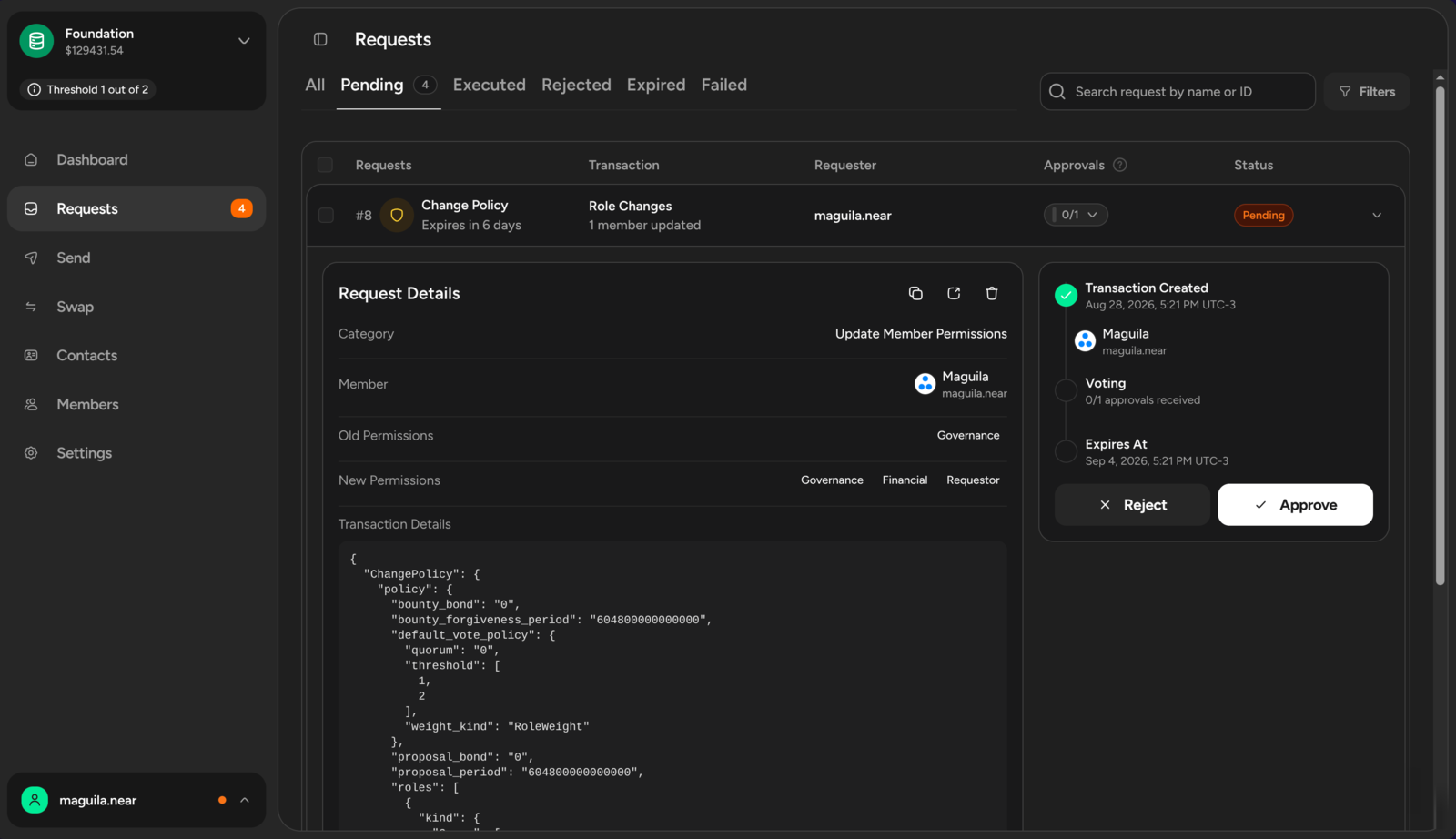Switch to the All tab

coord(315,85)
